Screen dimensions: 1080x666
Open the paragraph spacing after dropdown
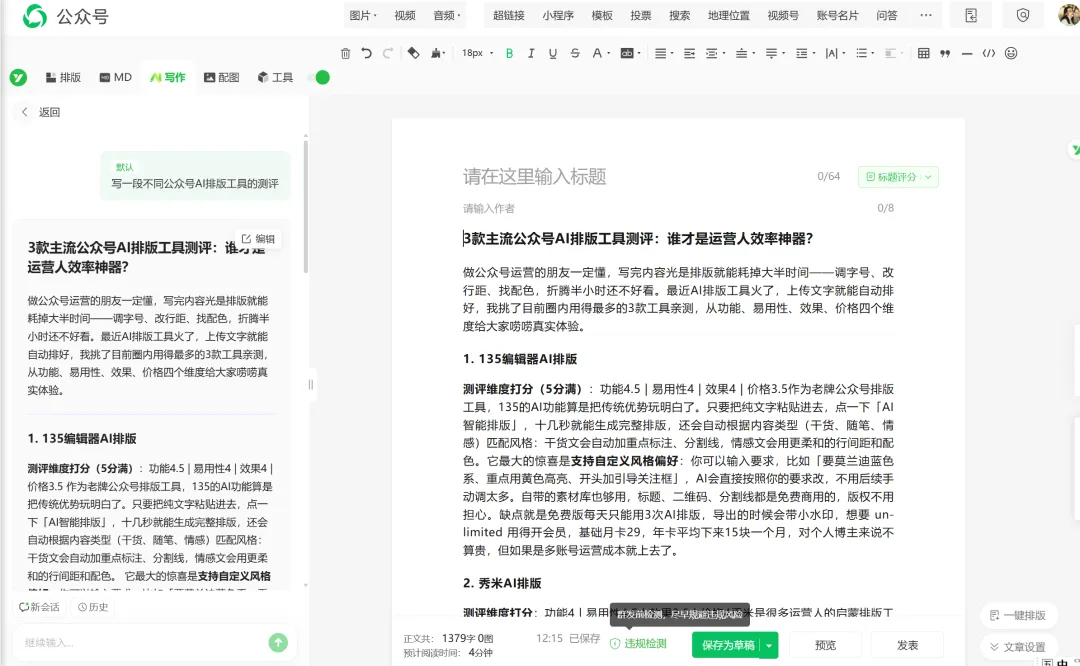coord(774,53)
